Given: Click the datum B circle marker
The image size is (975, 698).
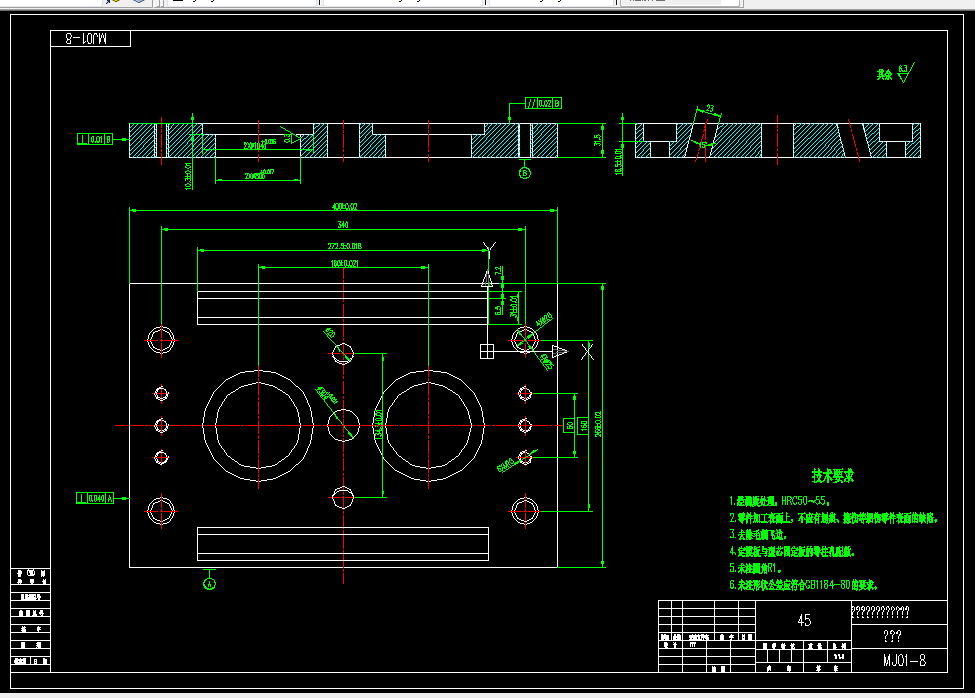Looking at the screenshot, I should click(524, 173).
